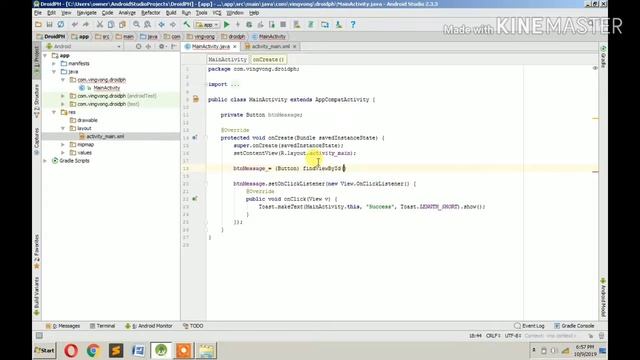640x360 pixels.
Task: Click the Open folder toolbar icon
Action: (x=38, y=25)
